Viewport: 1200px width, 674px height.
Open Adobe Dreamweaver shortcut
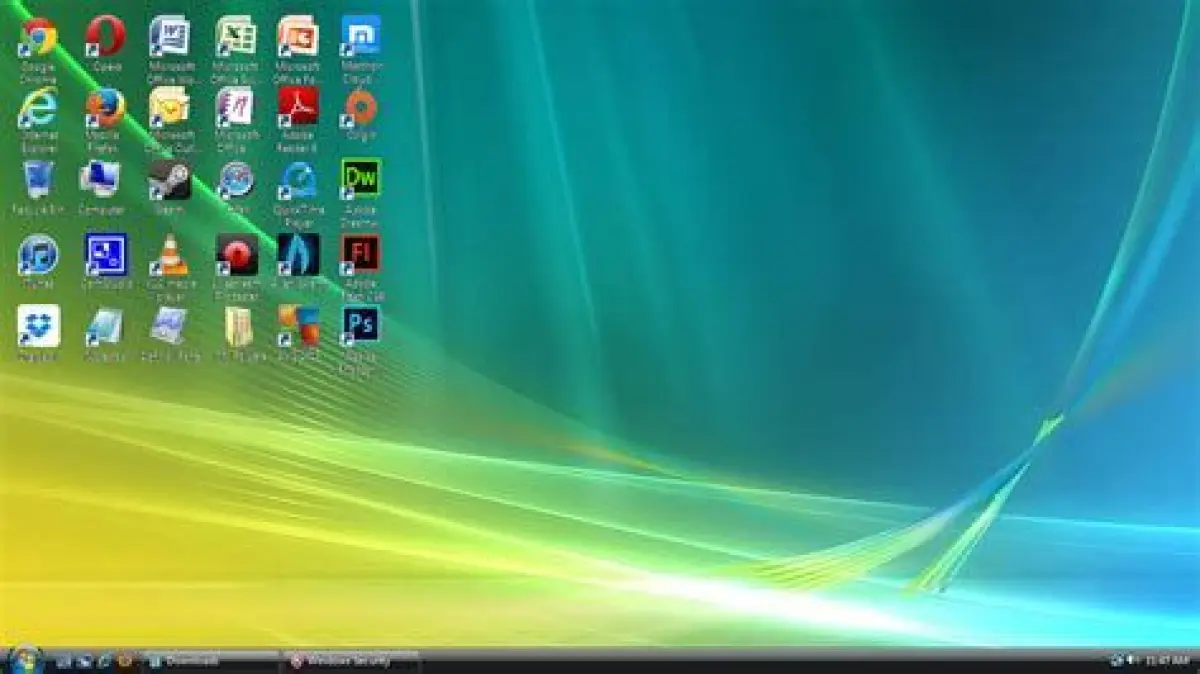[360, 180]
